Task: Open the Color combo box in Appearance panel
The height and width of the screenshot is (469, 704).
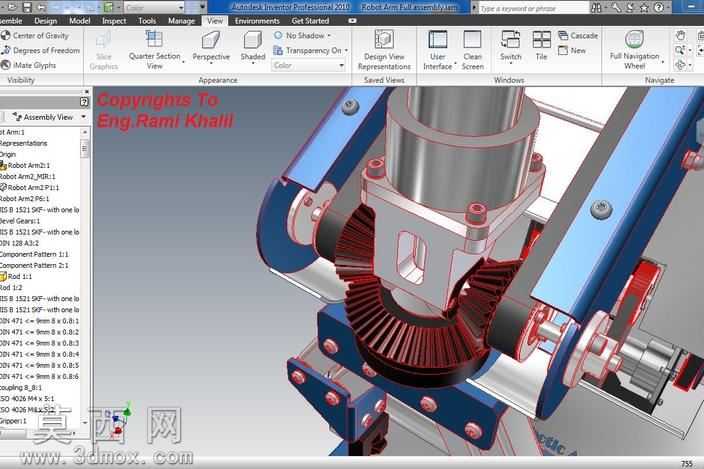Action: (x=309, y=66)
